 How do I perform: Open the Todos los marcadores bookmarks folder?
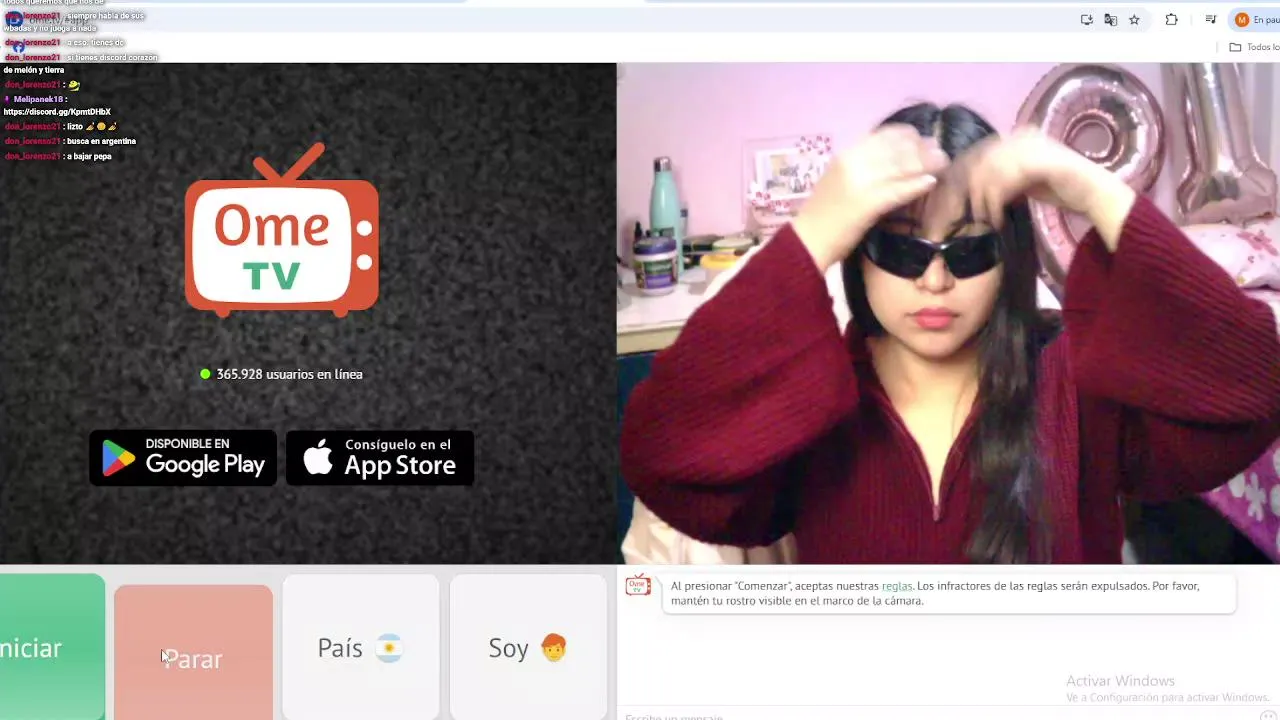(1254, 47)
